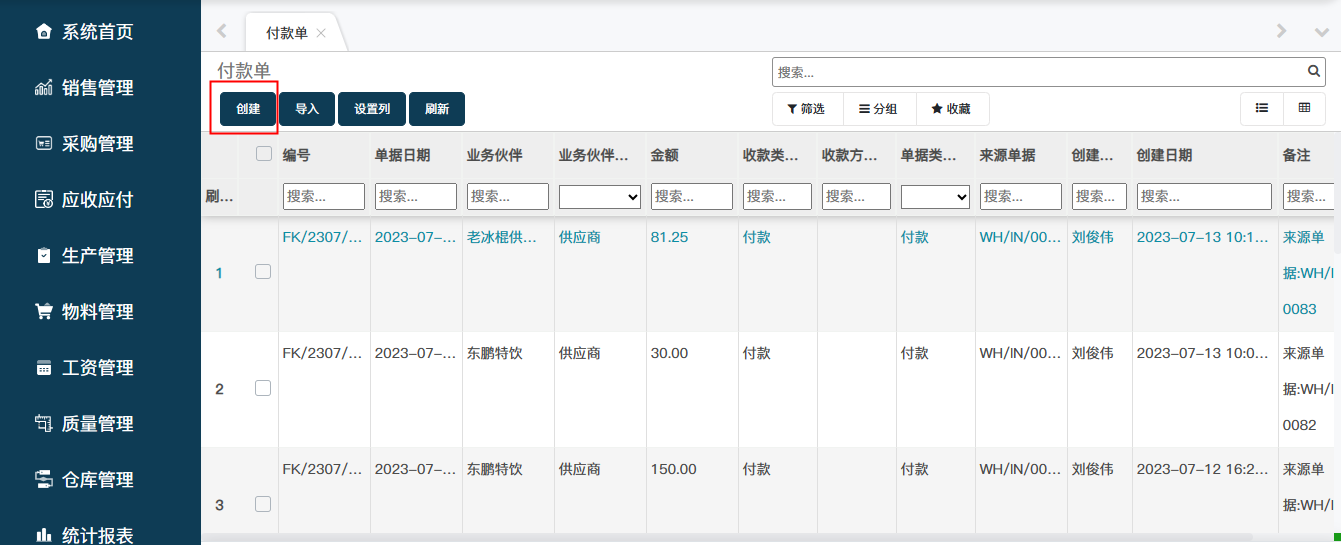The image size is (1341, 545).
Task: Click the search magnifier icon
Action: click(1314, 72)
